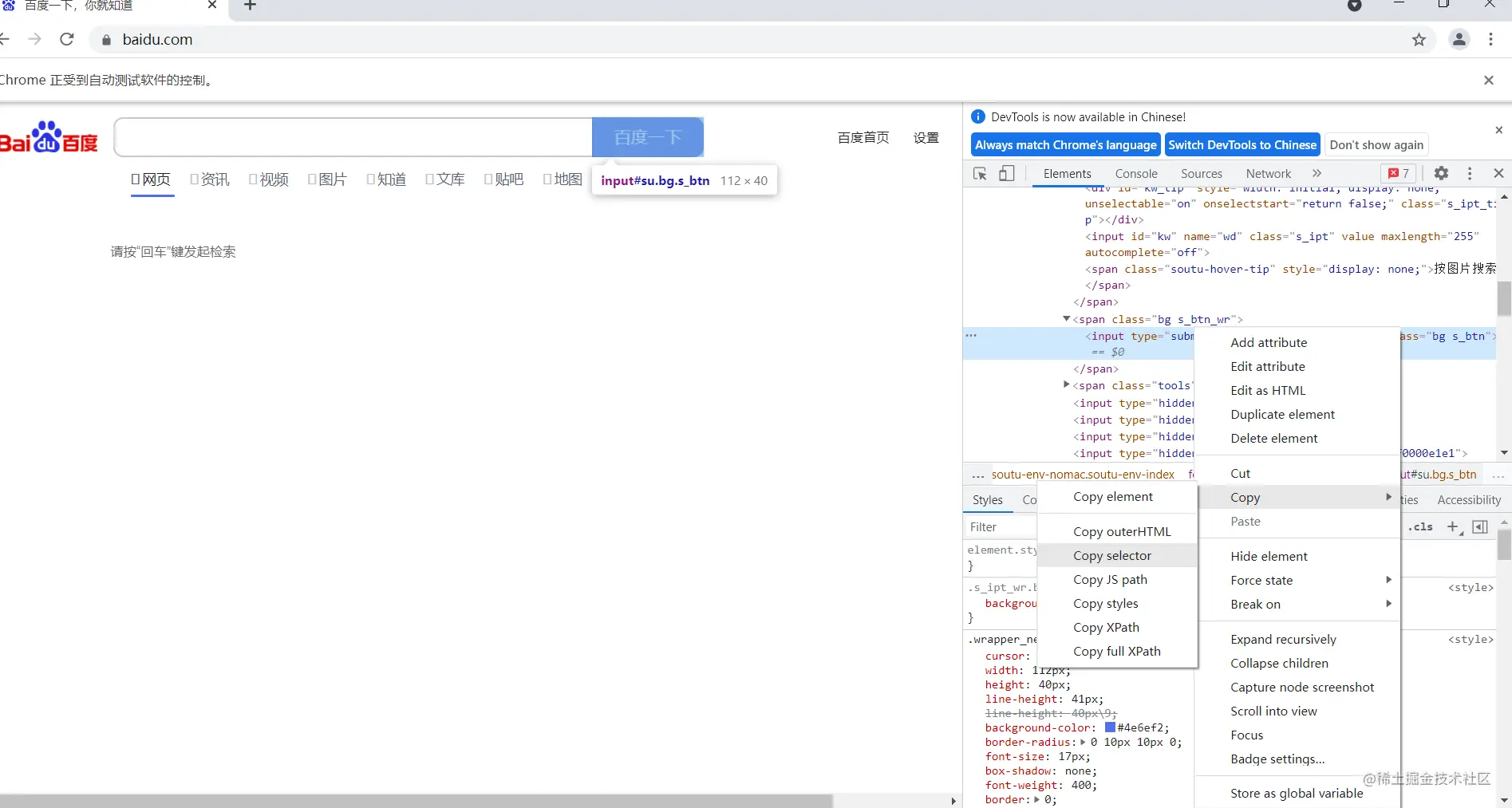The width and height of the screenshot is (1512, 808).
Task: Activate the inspect element picker
Action: pyautogui.click(x=981, y=173)
